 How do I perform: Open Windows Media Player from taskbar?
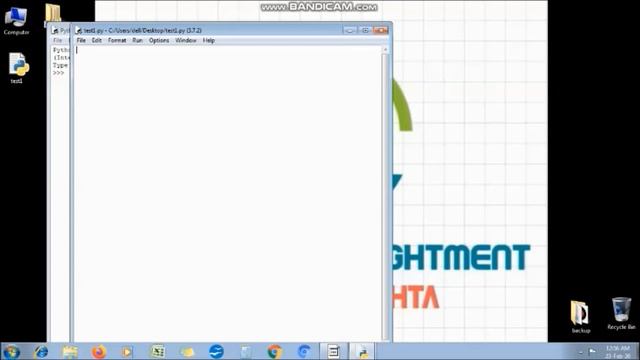click(127, 351)
